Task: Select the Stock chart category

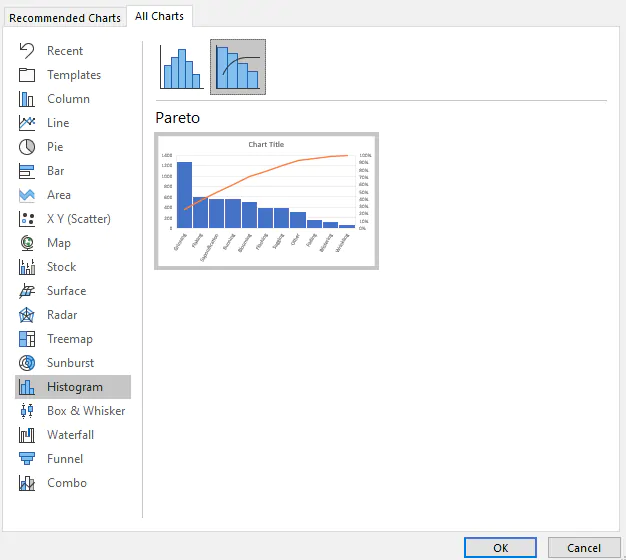Action: coord(61,267)
